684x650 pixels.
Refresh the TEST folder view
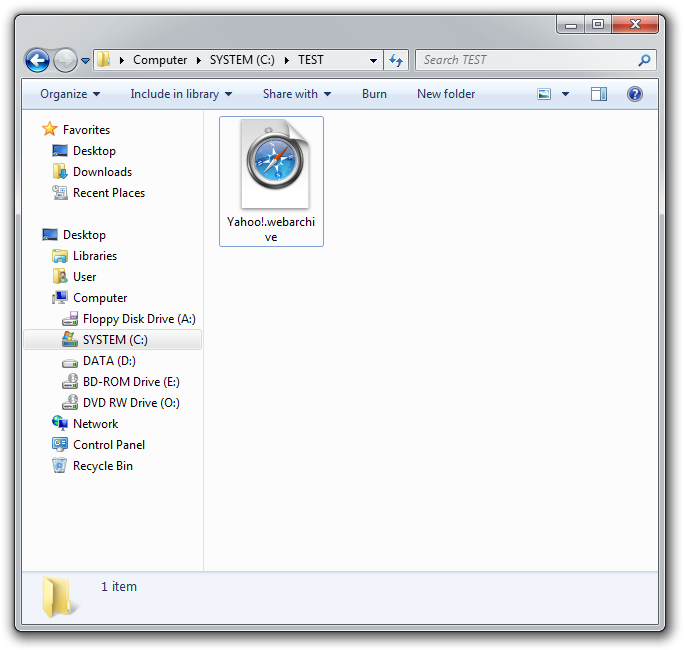coord(396,60)
